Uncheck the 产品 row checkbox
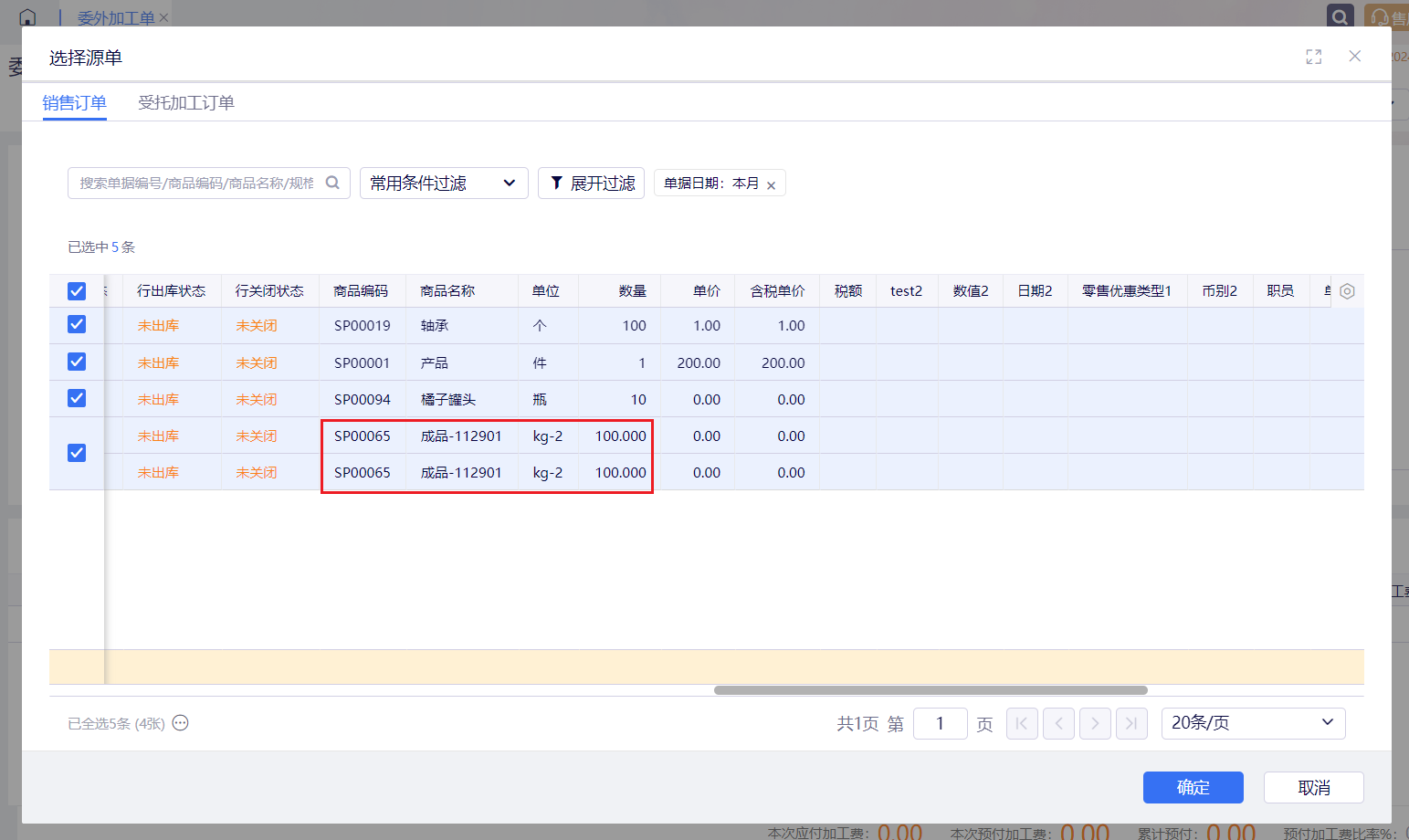 point(77,362)
